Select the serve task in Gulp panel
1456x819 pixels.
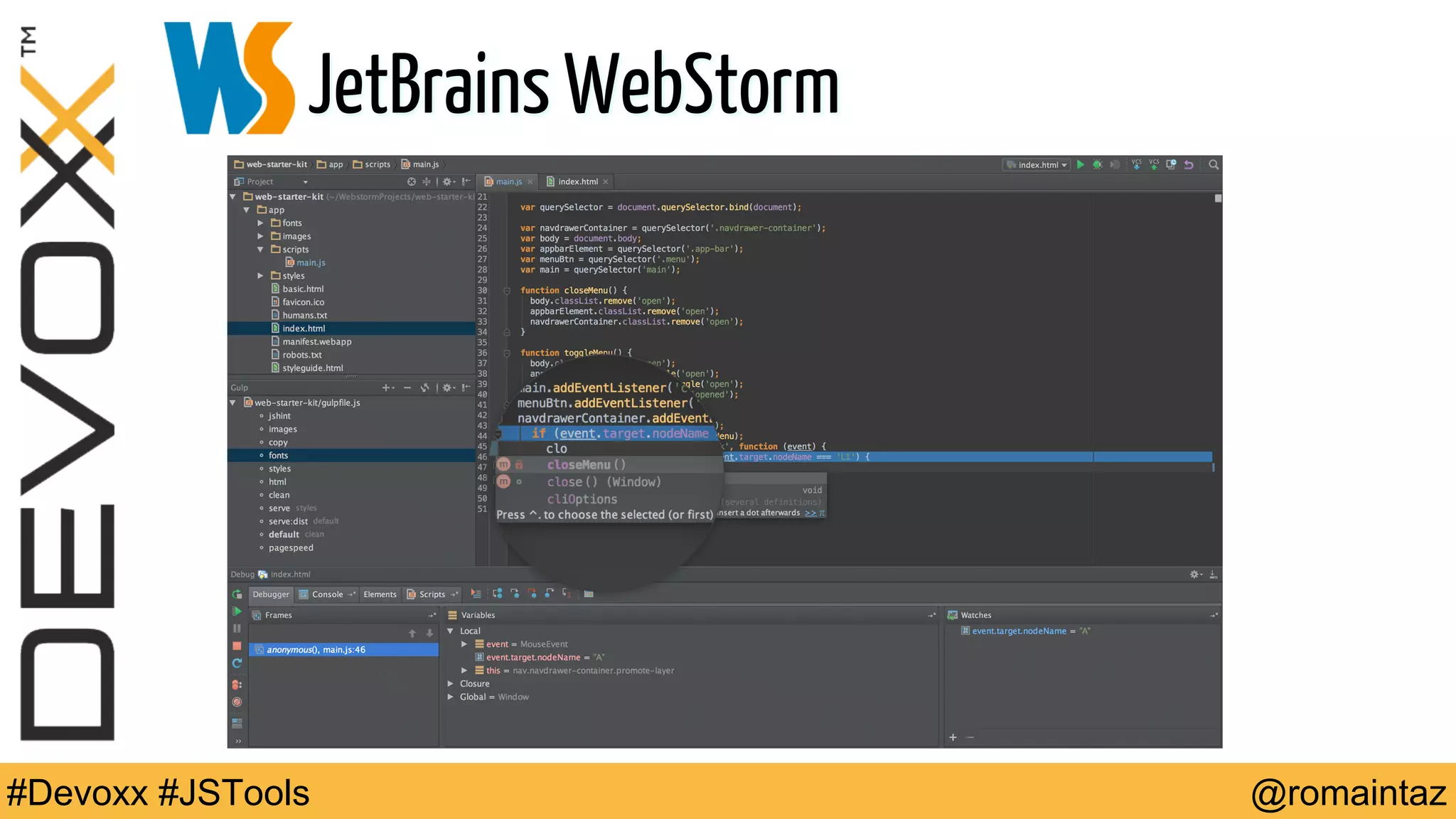(279, 508)
